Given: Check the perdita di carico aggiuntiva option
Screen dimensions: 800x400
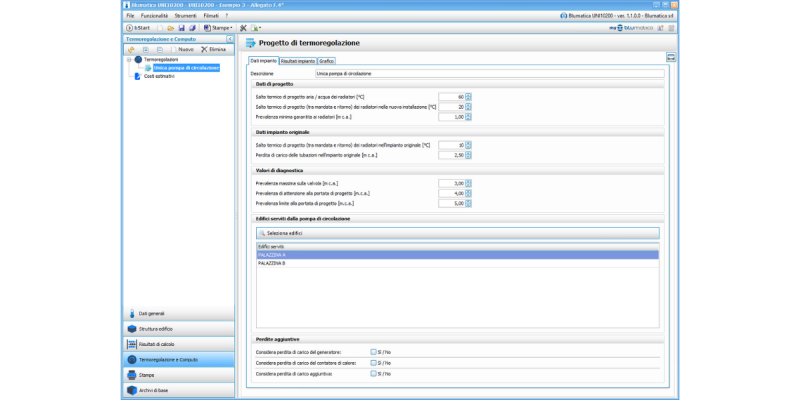Looking at the screenshot, I should coord(373,373).
